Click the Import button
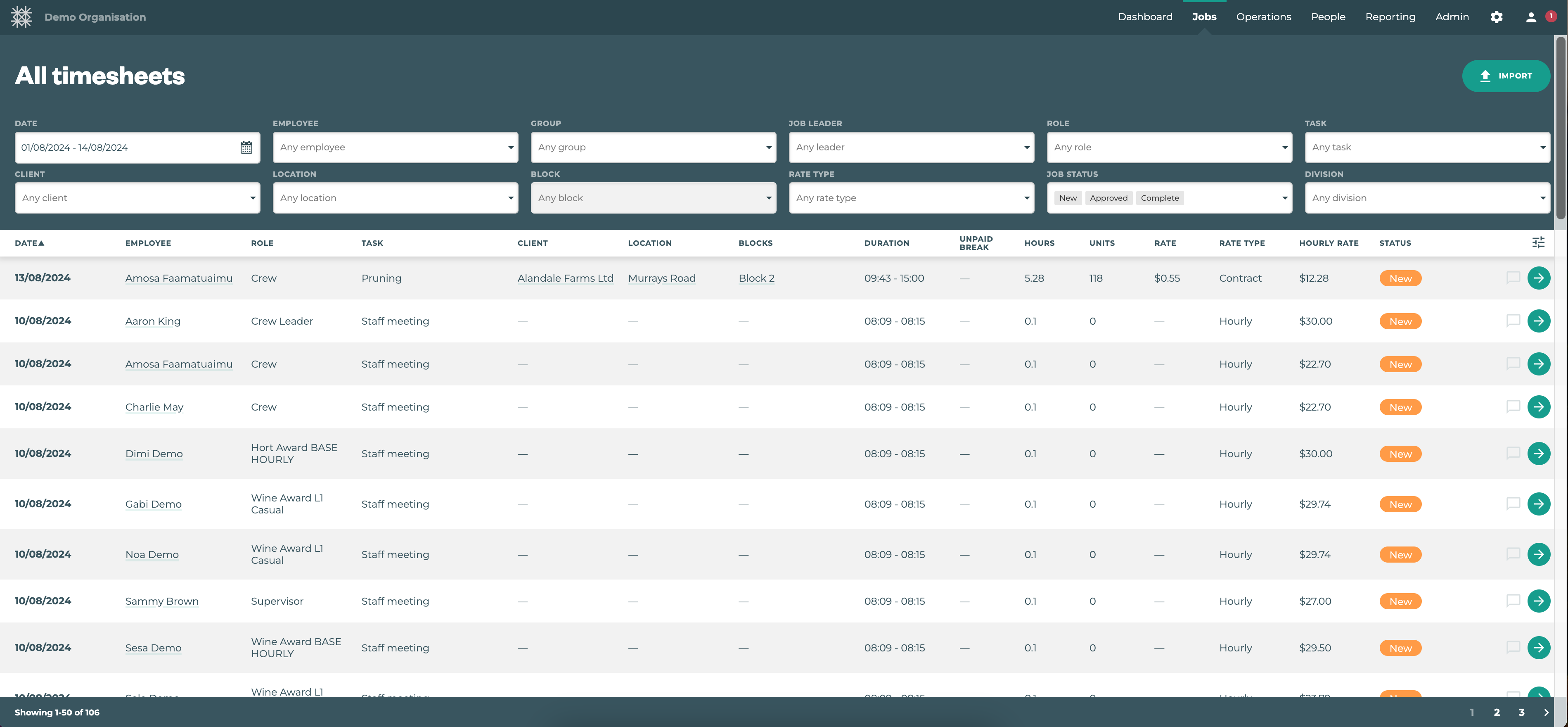1568x727 pixels. [x=1505, y=76]
